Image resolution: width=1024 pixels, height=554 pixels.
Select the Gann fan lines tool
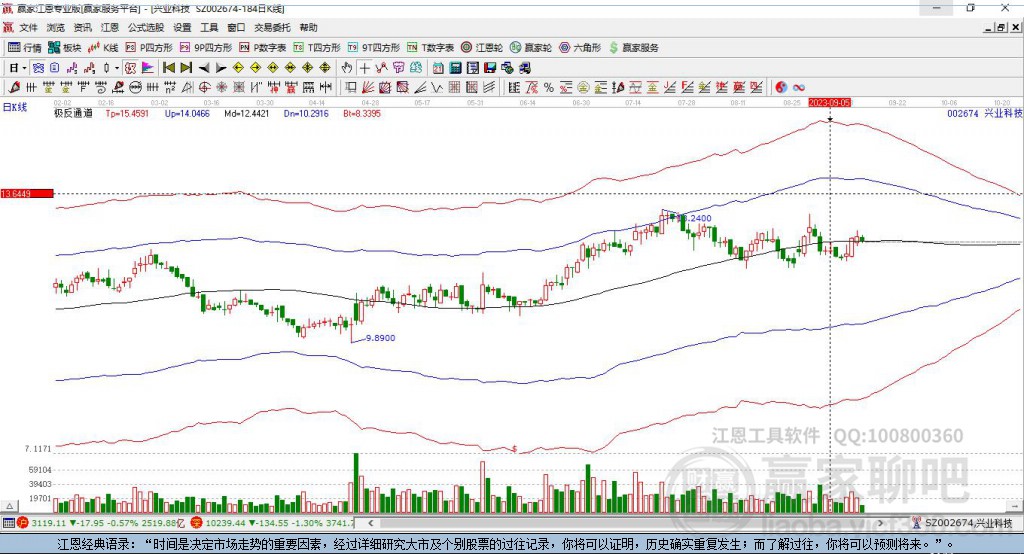(x=368, y=87)
